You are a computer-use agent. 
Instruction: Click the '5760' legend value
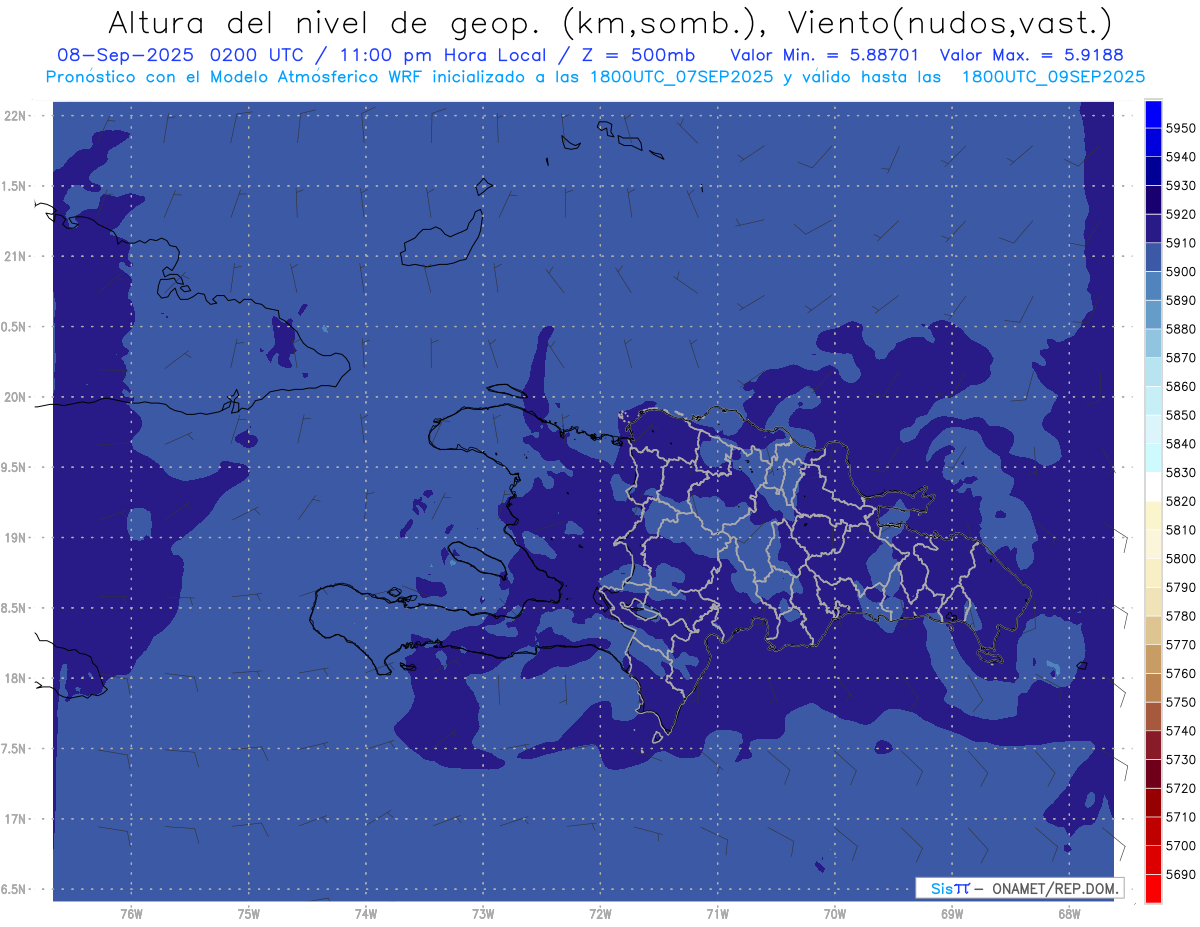(x=1181, y=673)
